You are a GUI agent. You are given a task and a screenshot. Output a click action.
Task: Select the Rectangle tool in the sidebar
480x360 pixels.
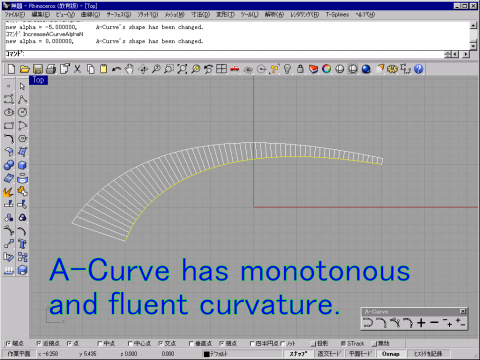(x=9, y=126)
